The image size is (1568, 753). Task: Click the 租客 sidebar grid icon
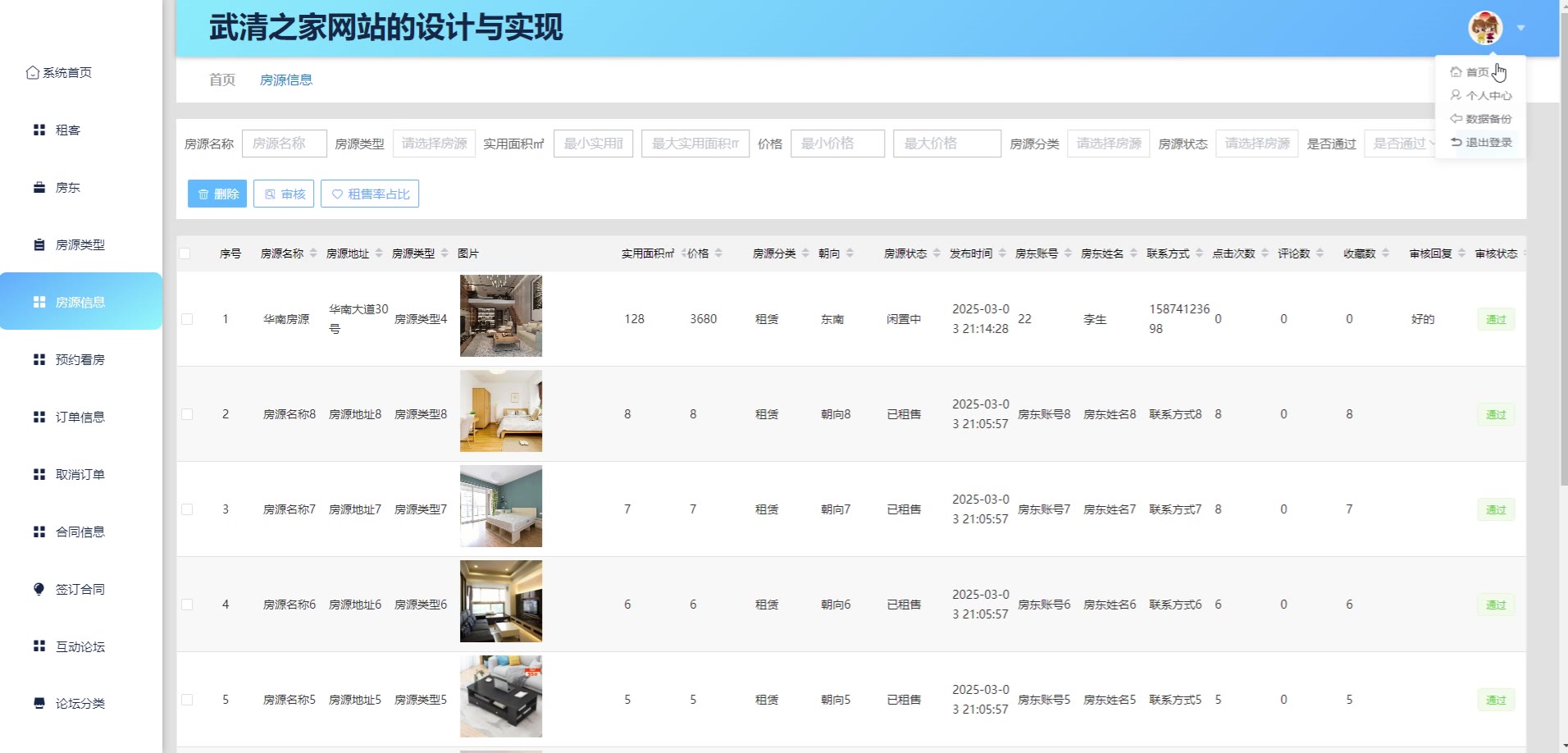(x=39, y=130)
